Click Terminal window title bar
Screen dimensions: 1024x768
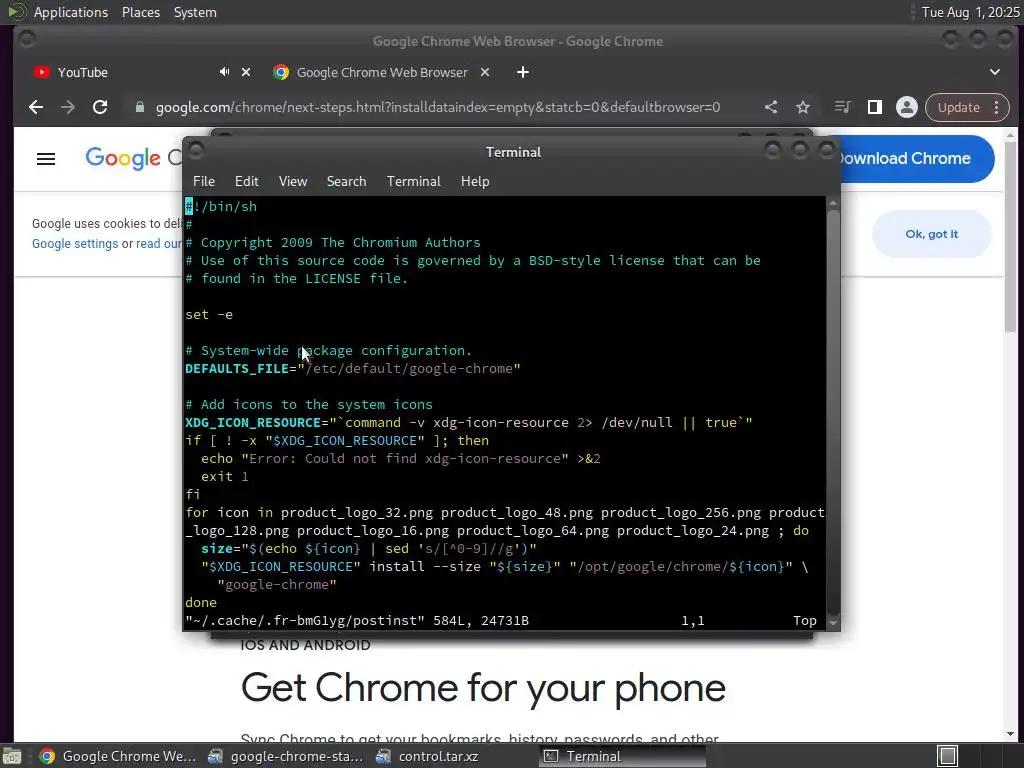513,152
